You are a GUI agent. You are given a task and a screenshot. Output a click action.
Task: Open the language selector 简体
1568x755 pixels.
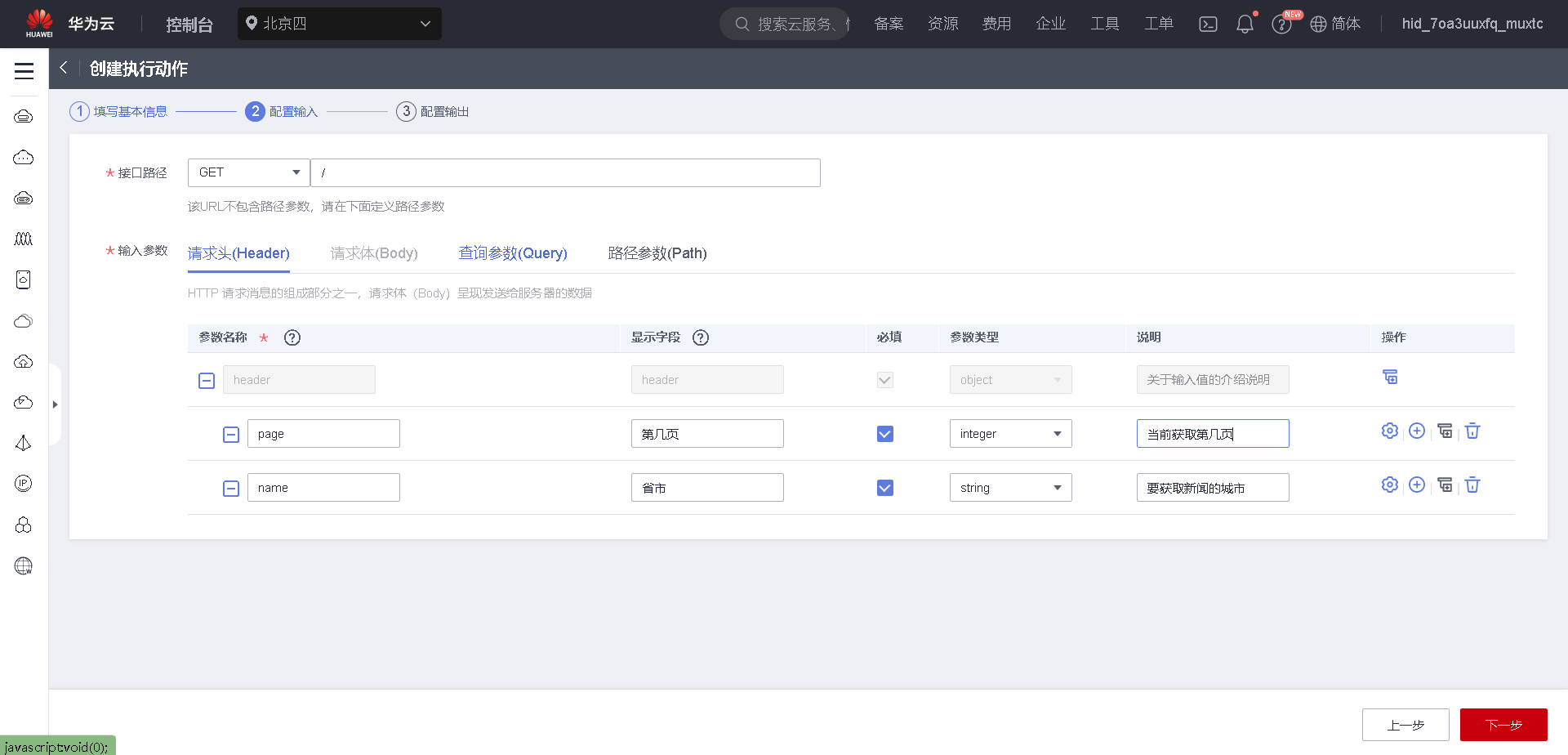coord(1335,25)
